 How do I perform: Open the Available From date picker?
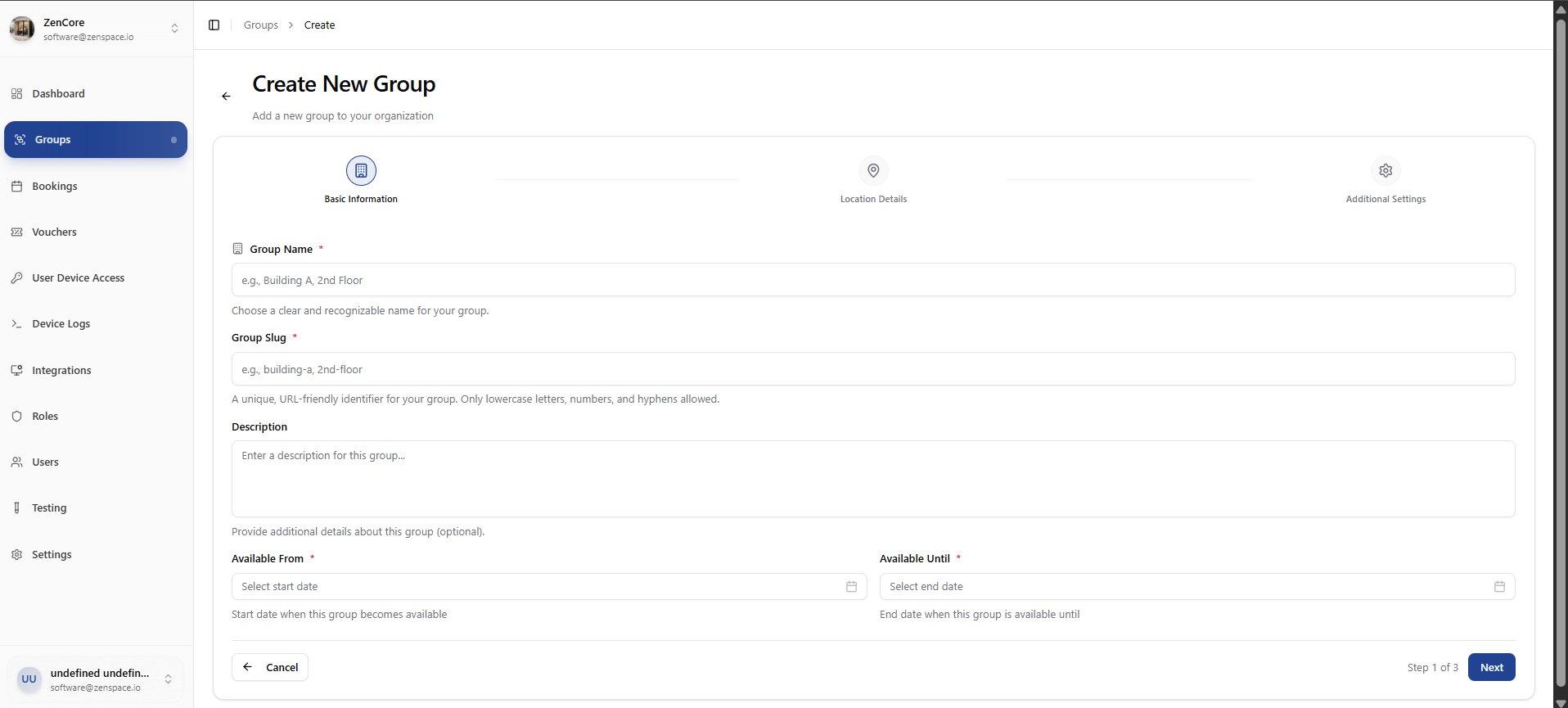(x=549, y=587)
